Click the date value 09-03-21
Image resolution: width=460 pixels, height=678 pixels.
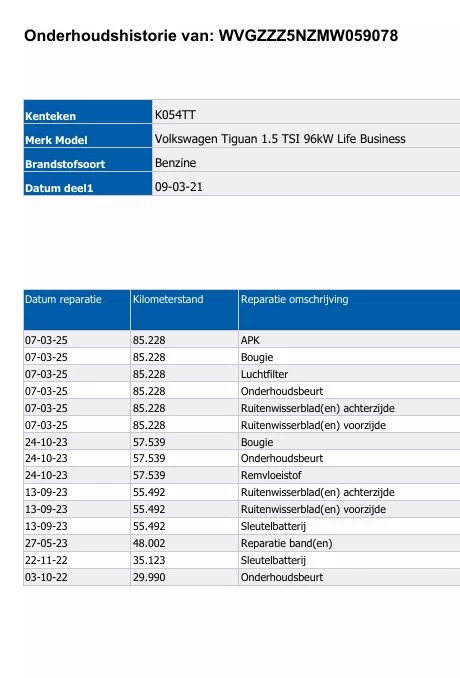pos(179,187)
